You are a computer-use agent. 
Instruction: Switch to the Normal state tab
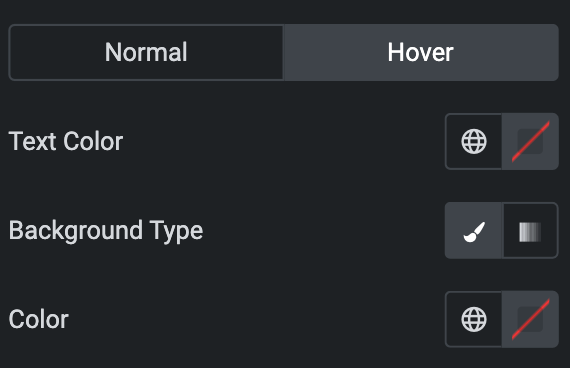coord(146,52)
